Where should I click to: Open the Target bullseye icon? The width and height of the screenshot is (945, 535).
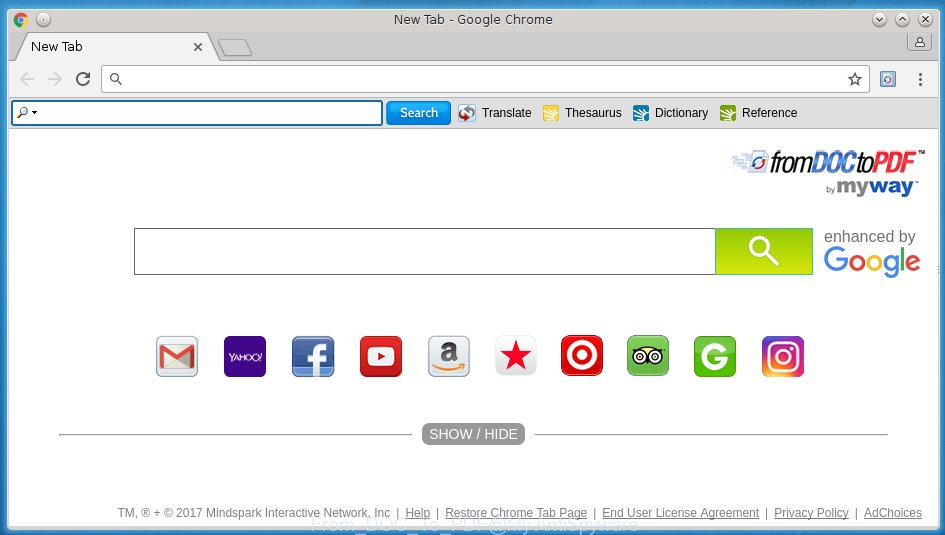tap(582, 355)
